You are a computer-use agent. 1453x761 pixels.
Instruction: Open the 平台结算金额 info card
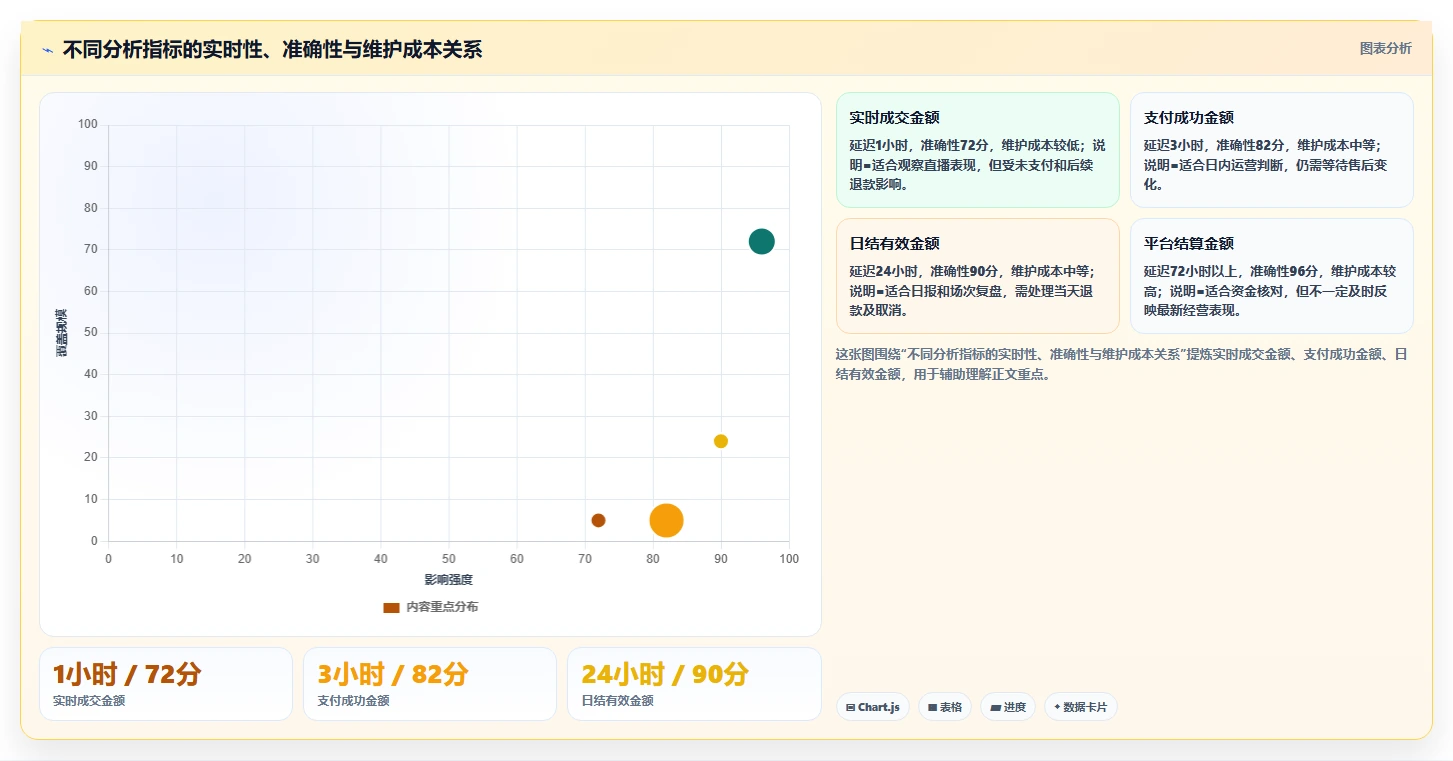point(1271,276)
